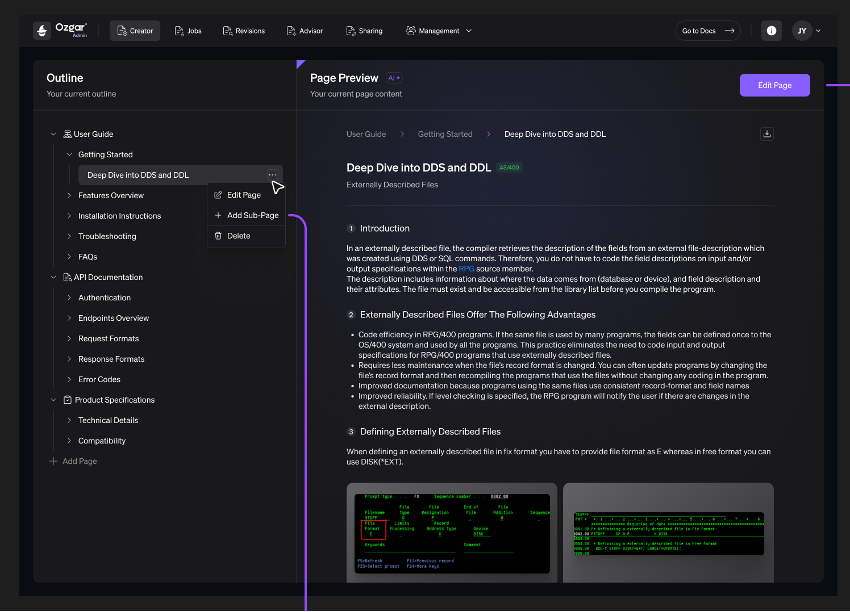Open the free format terminal screenshot thumbnail
This screenshot has width=850, height=612.
coord(668,533)
